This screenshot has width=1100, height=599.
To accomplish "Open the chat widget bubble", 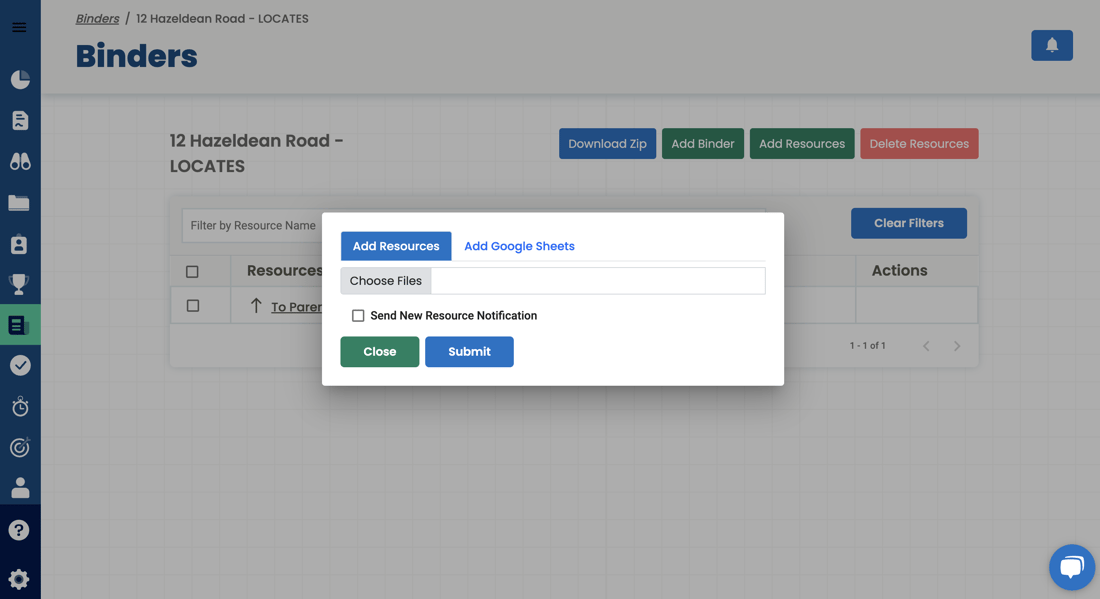I will [x=1071, y=567].
